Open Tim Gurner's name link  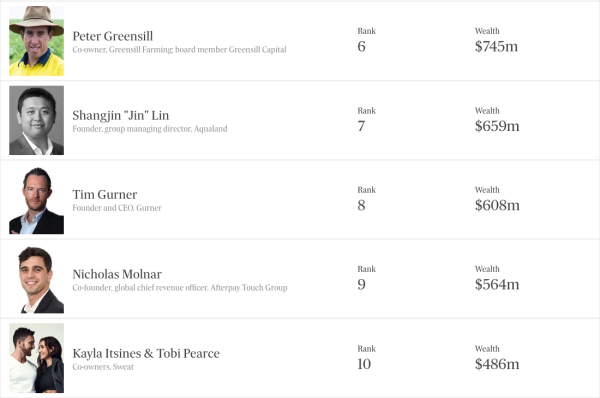[104, 194]
